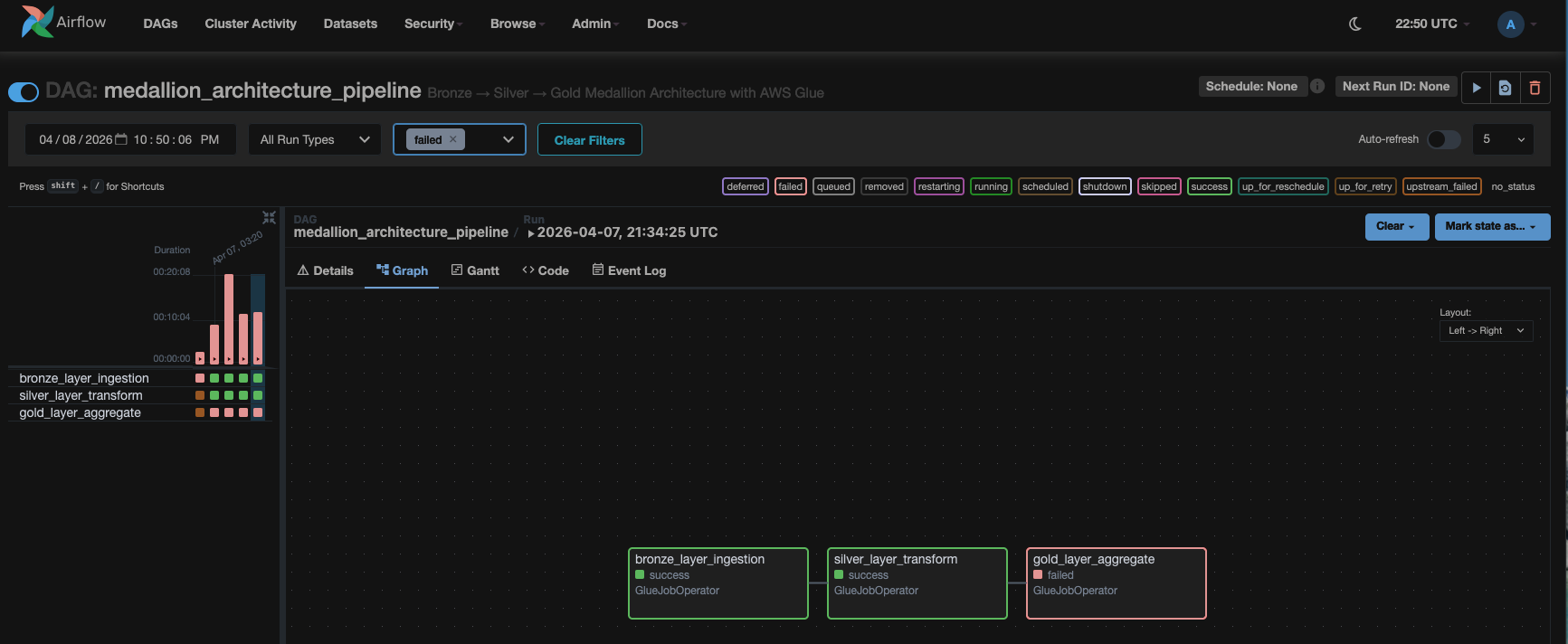This screenshot has width=1568, height=644.
Task: Click the info icon beside Schedule: None
Action: click(x=1317, y=86)
